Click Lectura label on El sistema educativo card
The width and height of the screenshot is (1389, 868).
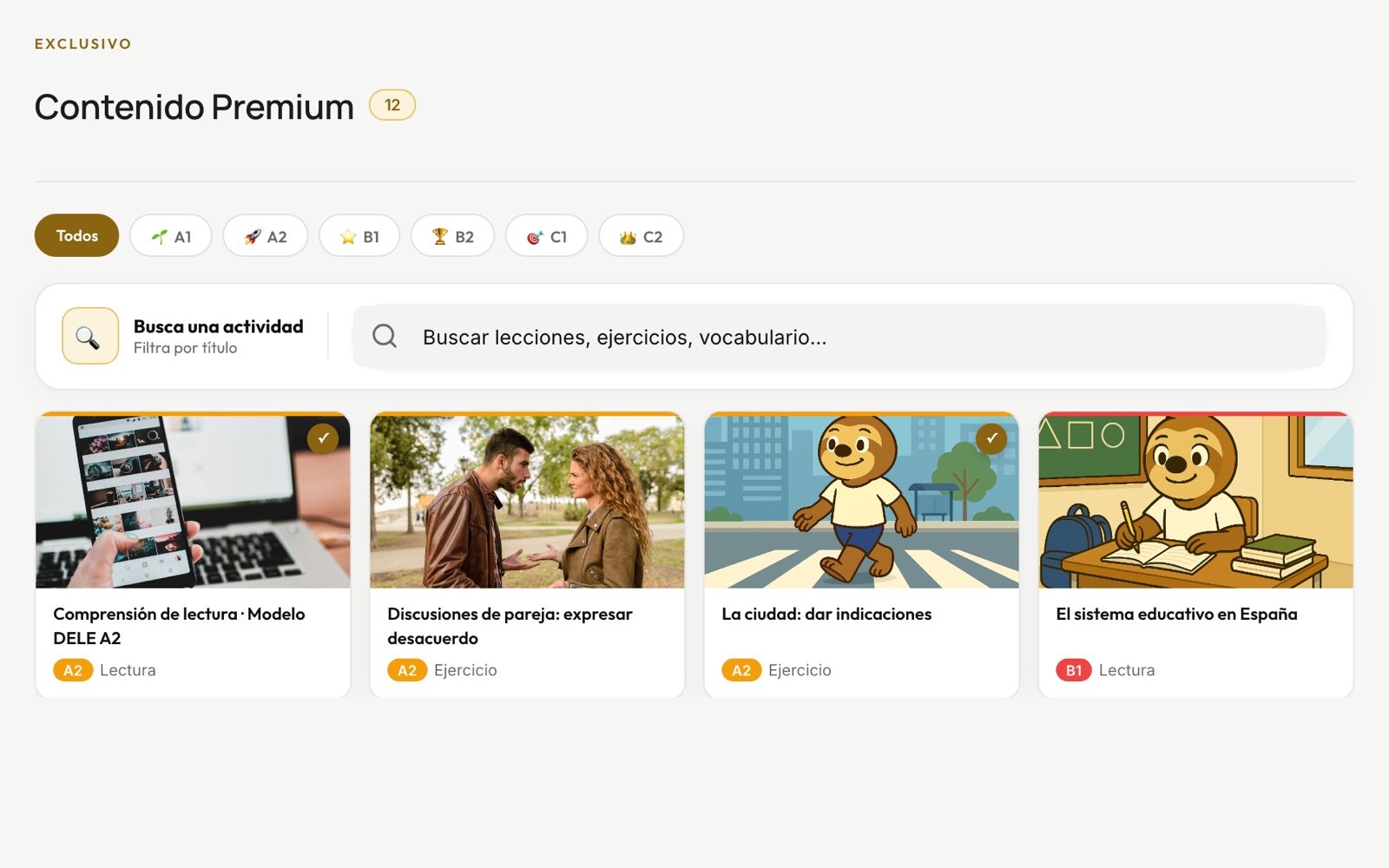(1127, 670)
